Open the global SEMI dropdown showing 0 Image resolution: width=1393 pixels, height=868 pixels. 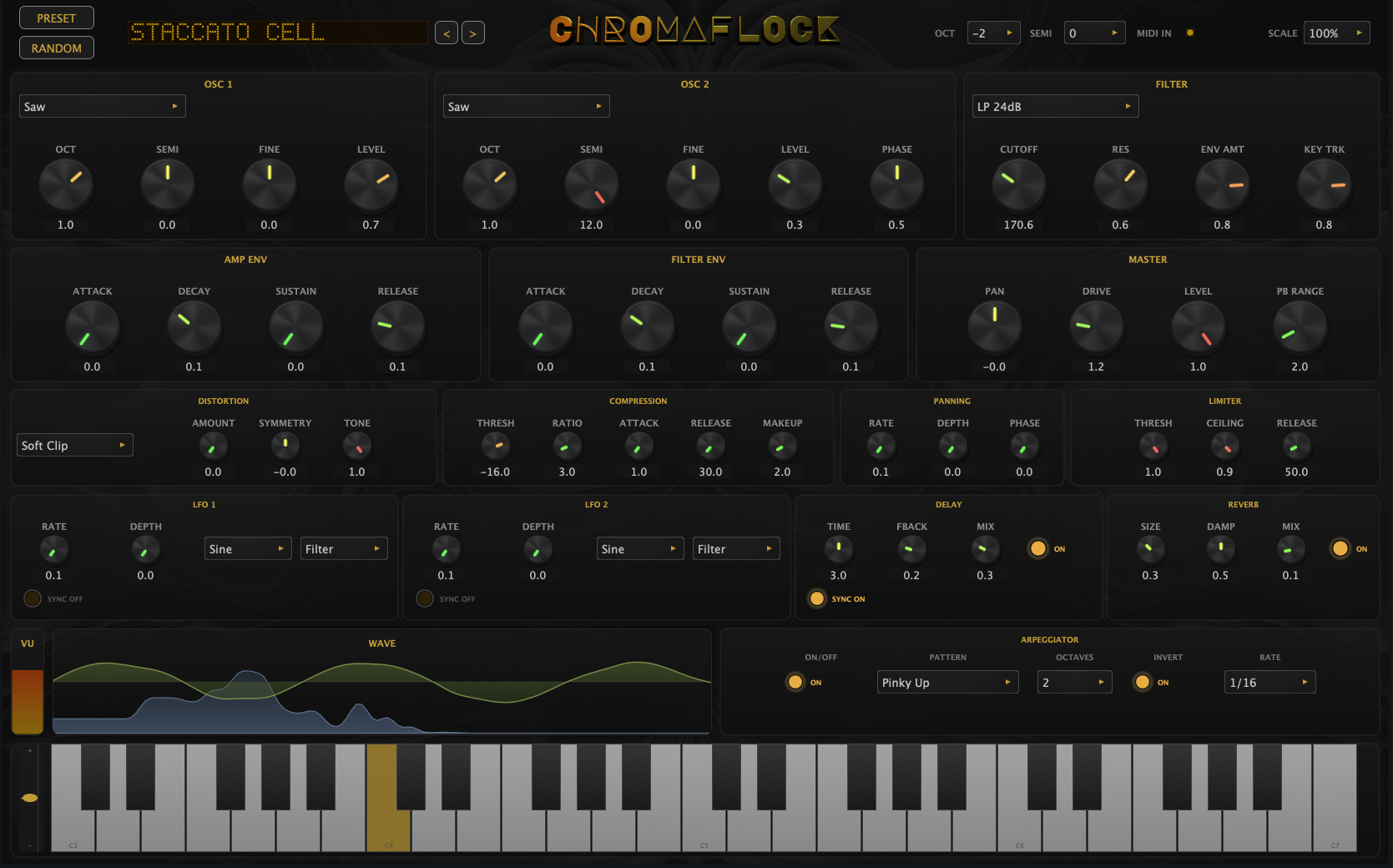click(x=1095, y=33)
